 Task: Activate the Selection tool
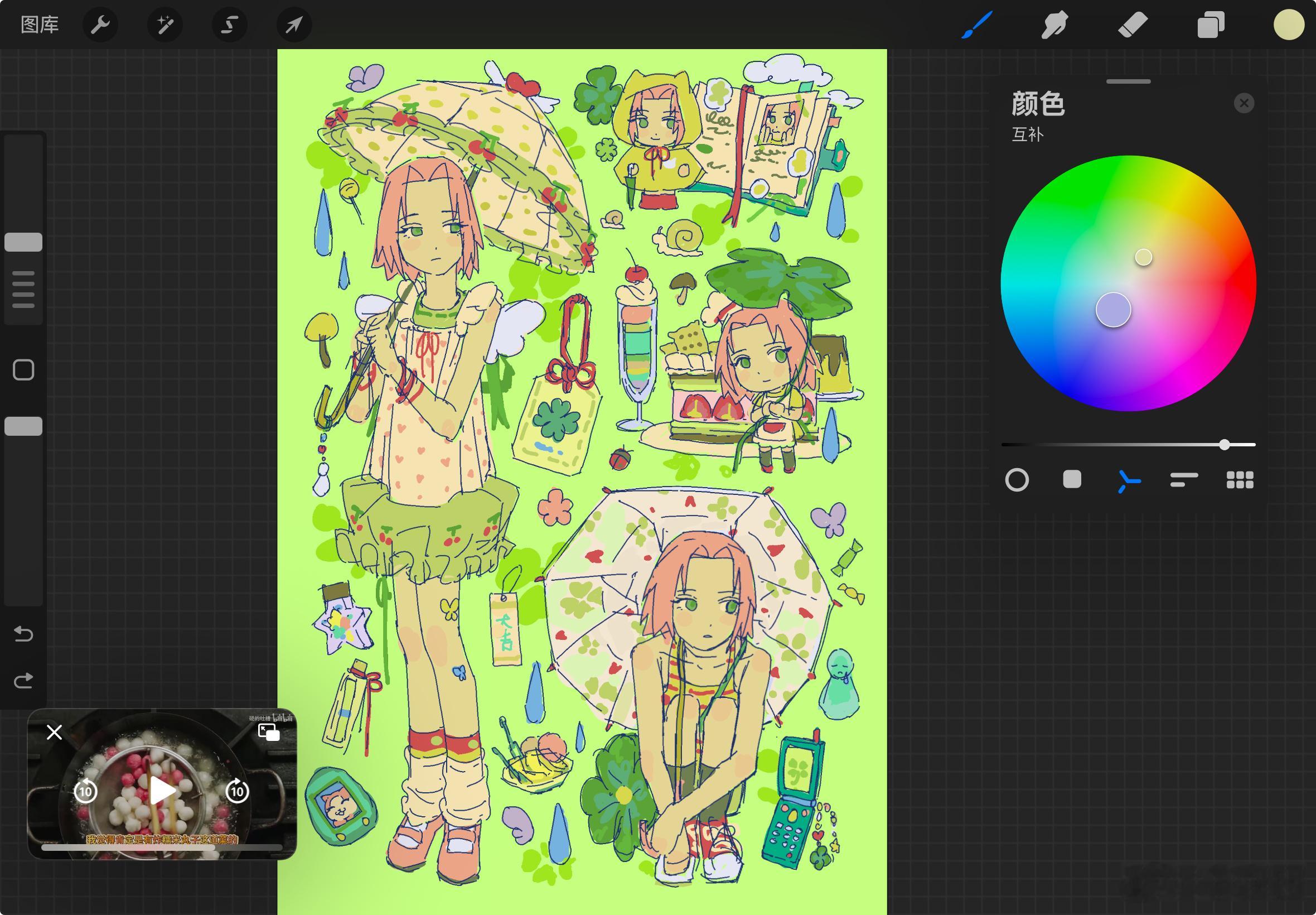tap(230, 25)
